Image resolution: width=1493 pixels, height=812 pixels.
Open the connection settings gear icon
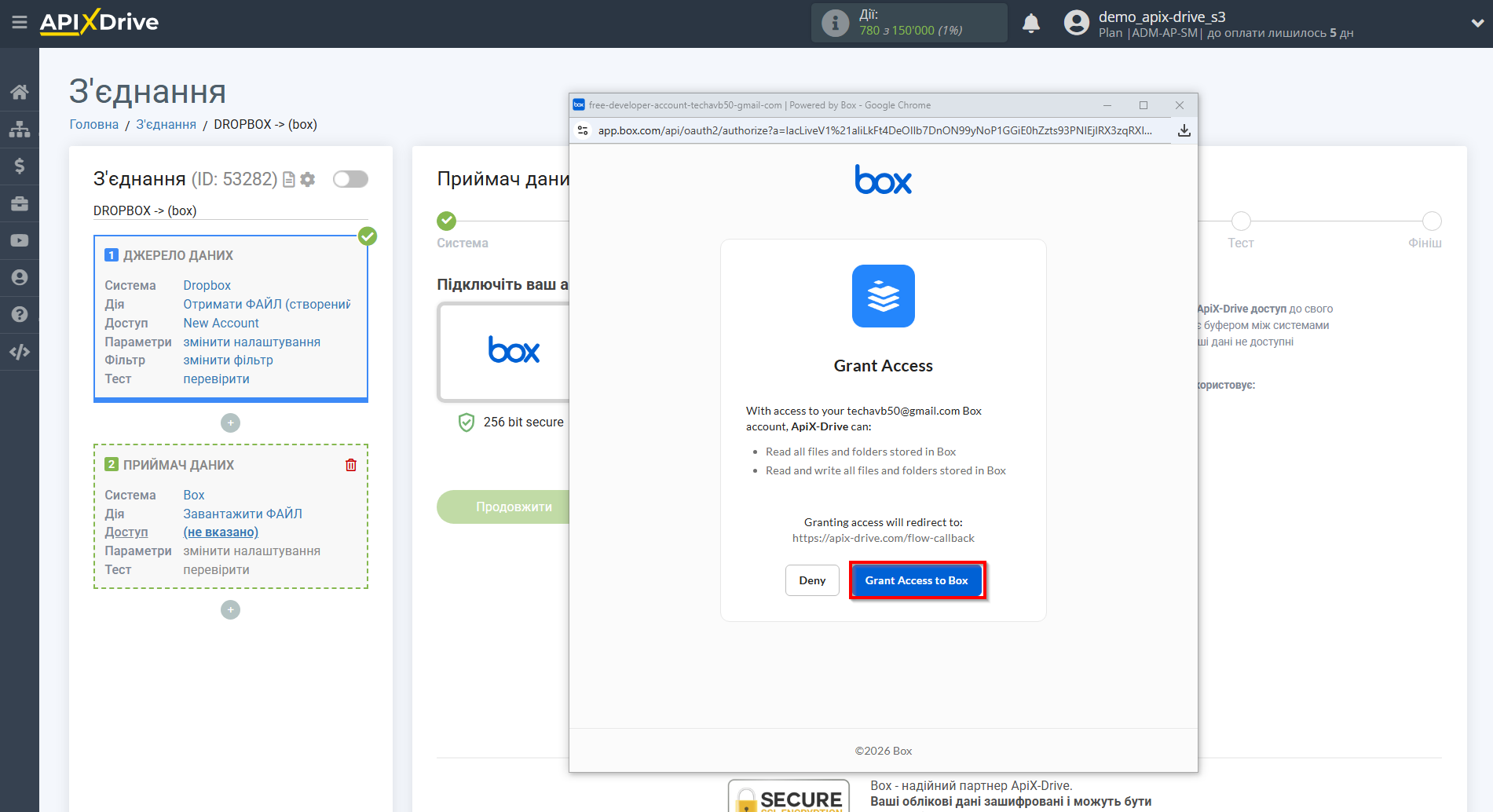[x=307, y=179]
